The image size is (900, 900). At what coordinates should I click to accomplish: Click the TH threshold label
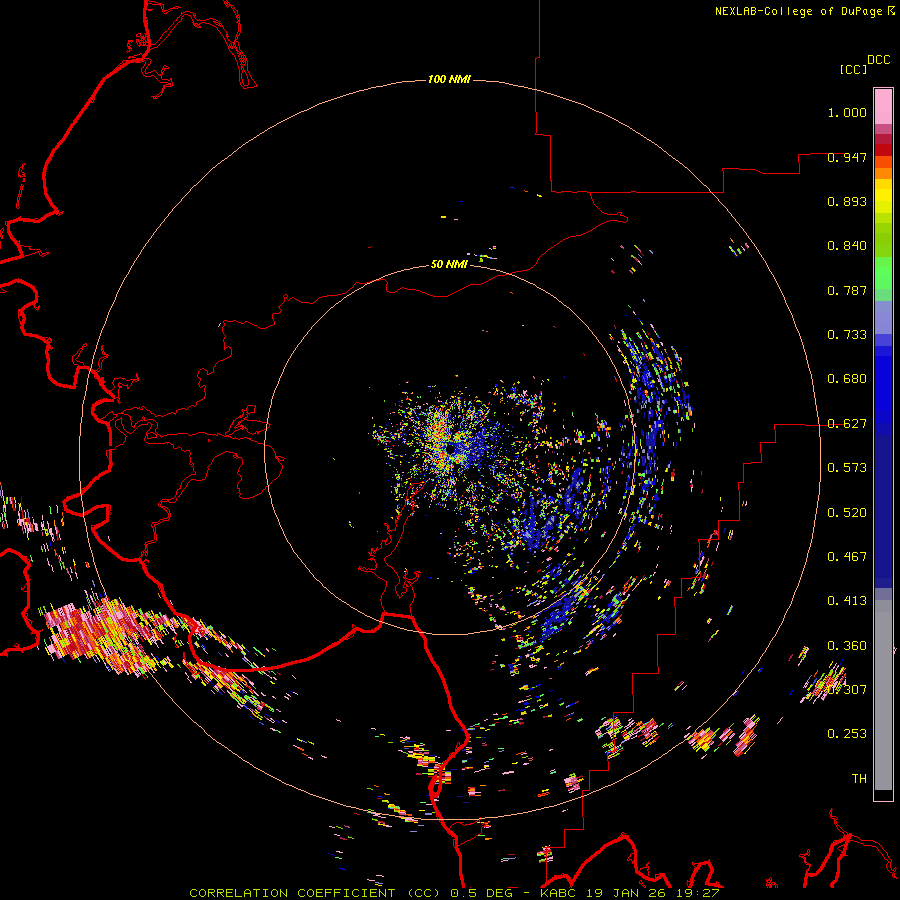click(859, 779)
